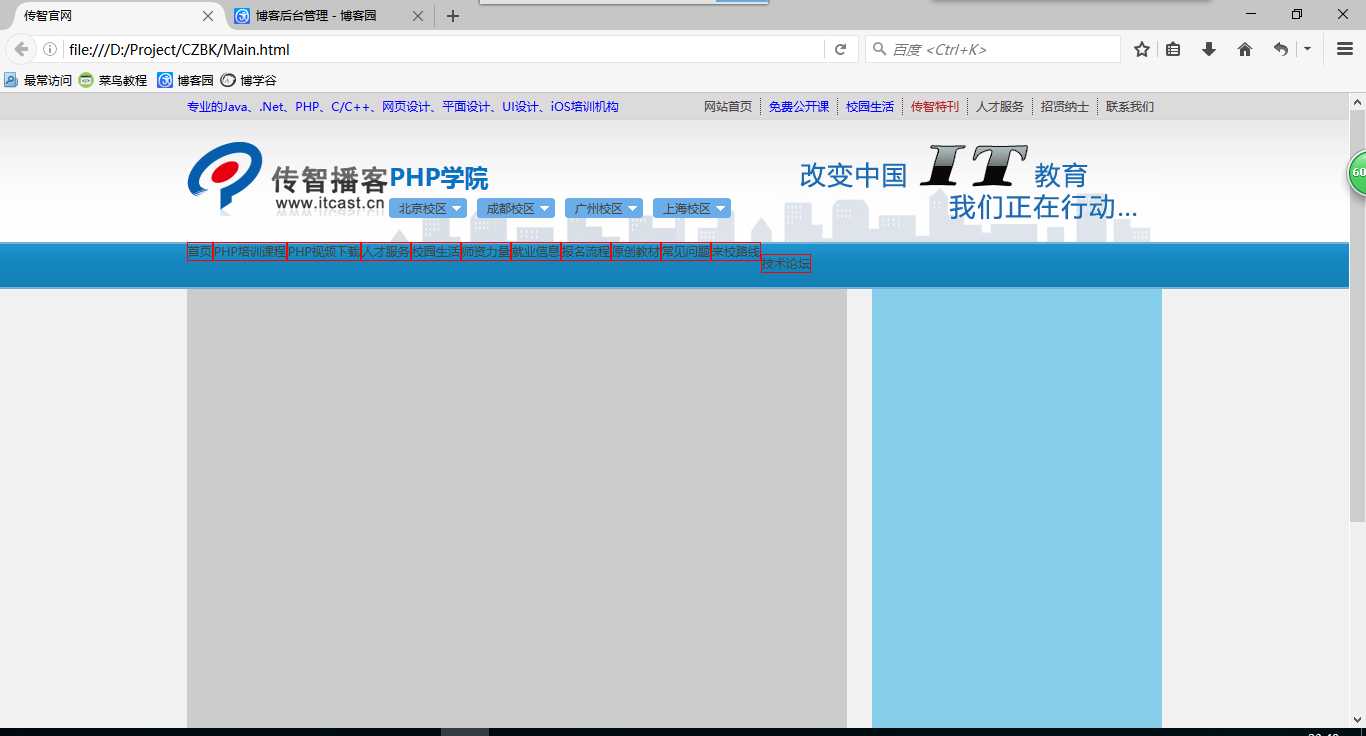
Task: Click the top-bar 人才服务 link
Action: coord(999,107)
